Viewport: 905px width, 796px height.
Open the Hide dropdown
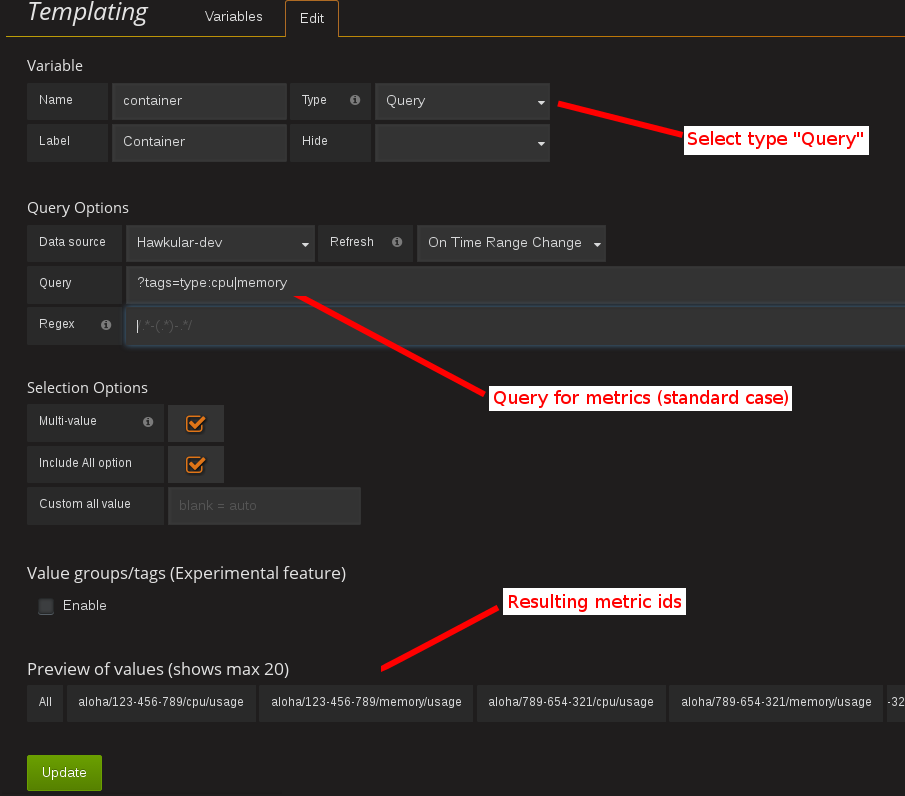pyautogui.click(x=462, y=143)
